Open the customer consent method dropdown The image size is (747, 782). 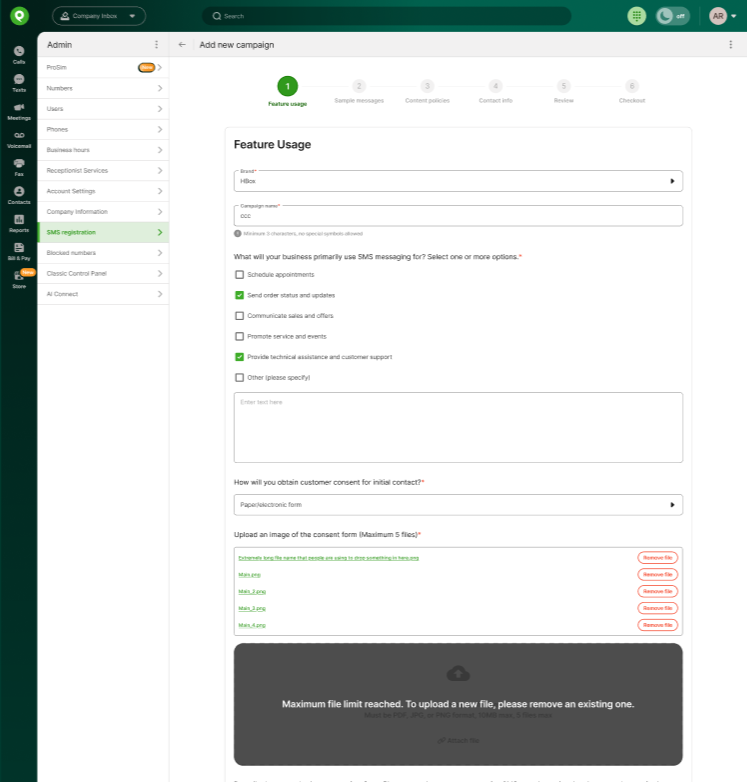pyautogui.click(x=458, y=505)
